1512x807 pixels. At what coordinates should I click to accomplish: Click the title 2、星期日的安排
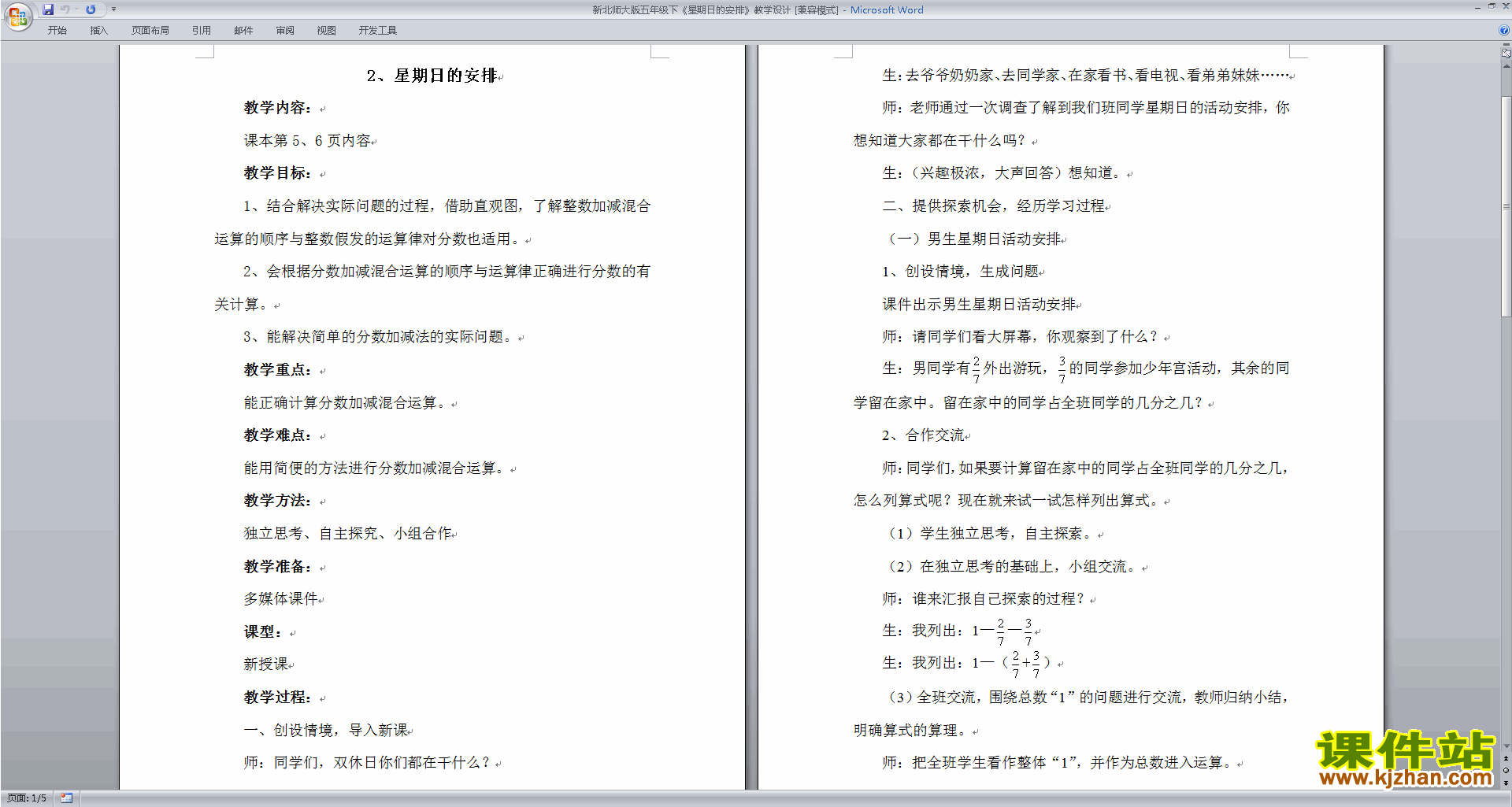point(432,76)
